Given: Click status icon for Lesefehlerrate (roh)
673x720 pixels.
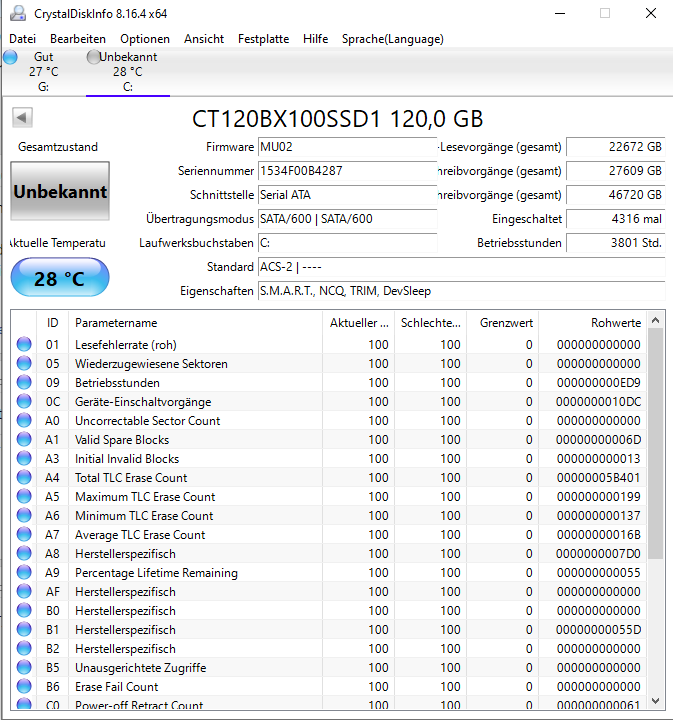Looking at the screenshot, I should point(24,344).
